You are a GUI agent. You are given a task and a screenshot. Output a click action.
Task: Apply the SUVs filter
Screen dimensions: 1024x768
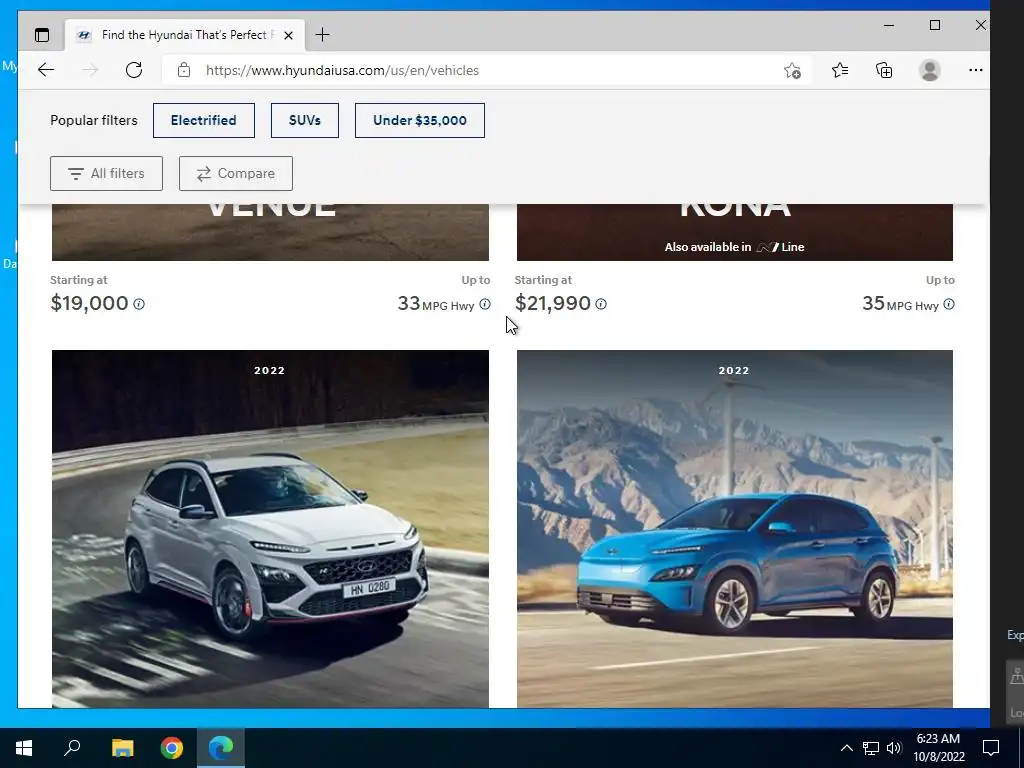coord(305,120)
